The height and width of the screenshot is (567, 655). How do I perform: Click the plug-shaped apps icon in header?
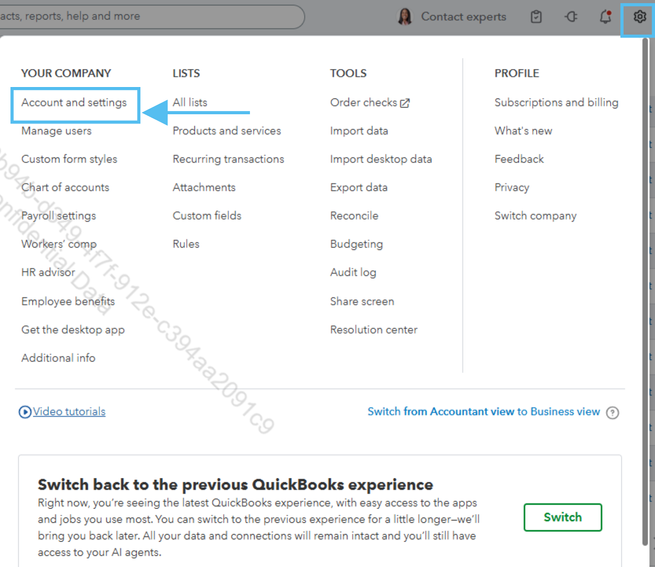tap(571, 17)
